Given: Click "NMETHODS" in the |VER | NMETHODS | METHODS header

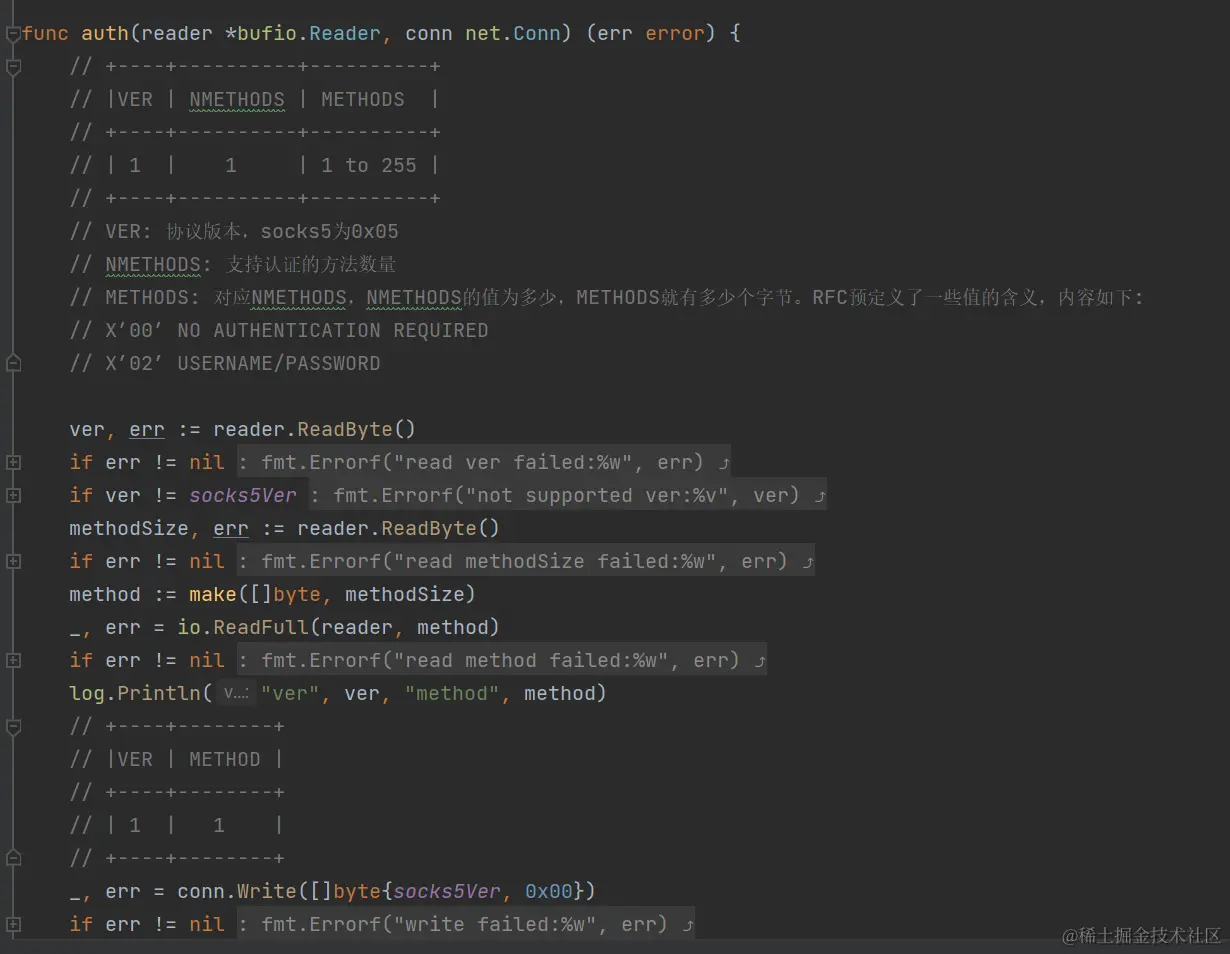Looking at the screenshot, I should click(x=237, y=99).
